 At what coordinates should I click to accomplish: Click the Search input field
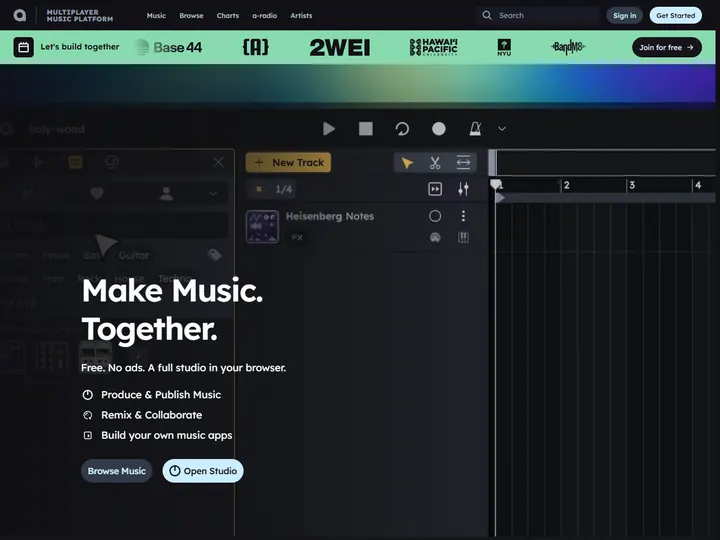[538, 15]
